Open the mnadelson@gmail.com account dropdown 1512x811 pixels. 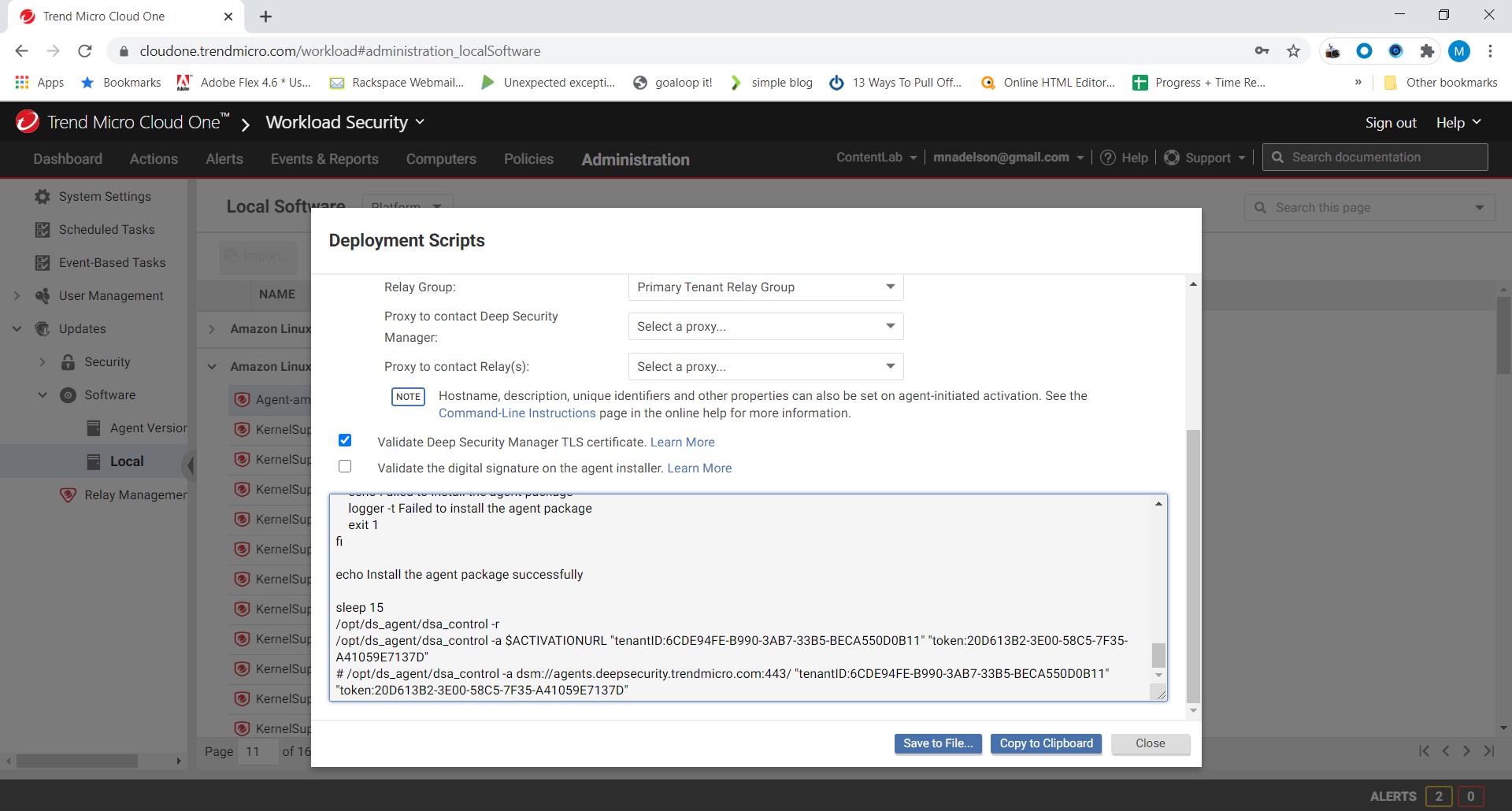pyautogui.click(x=1008, y=157)
